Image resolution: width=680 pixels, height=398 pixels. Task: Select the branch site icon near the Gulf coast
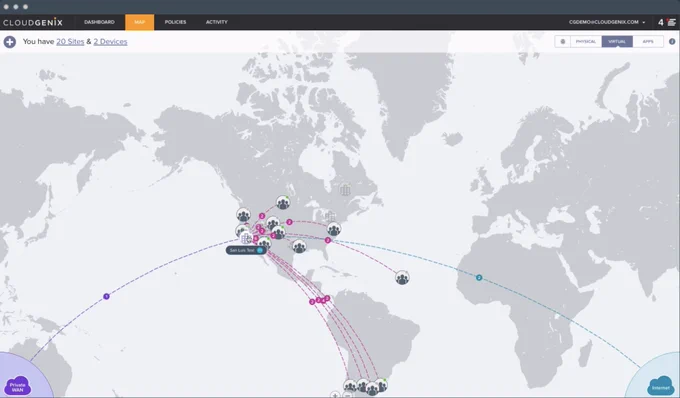pyautogui.click(x=299, y=246)
